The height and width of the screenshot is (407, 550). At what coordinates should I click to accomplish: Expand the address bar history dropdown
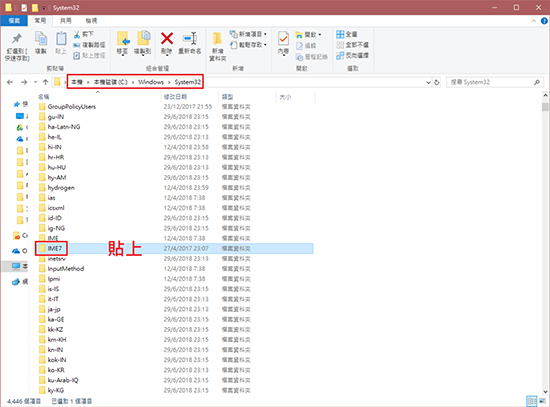(428, 82)
